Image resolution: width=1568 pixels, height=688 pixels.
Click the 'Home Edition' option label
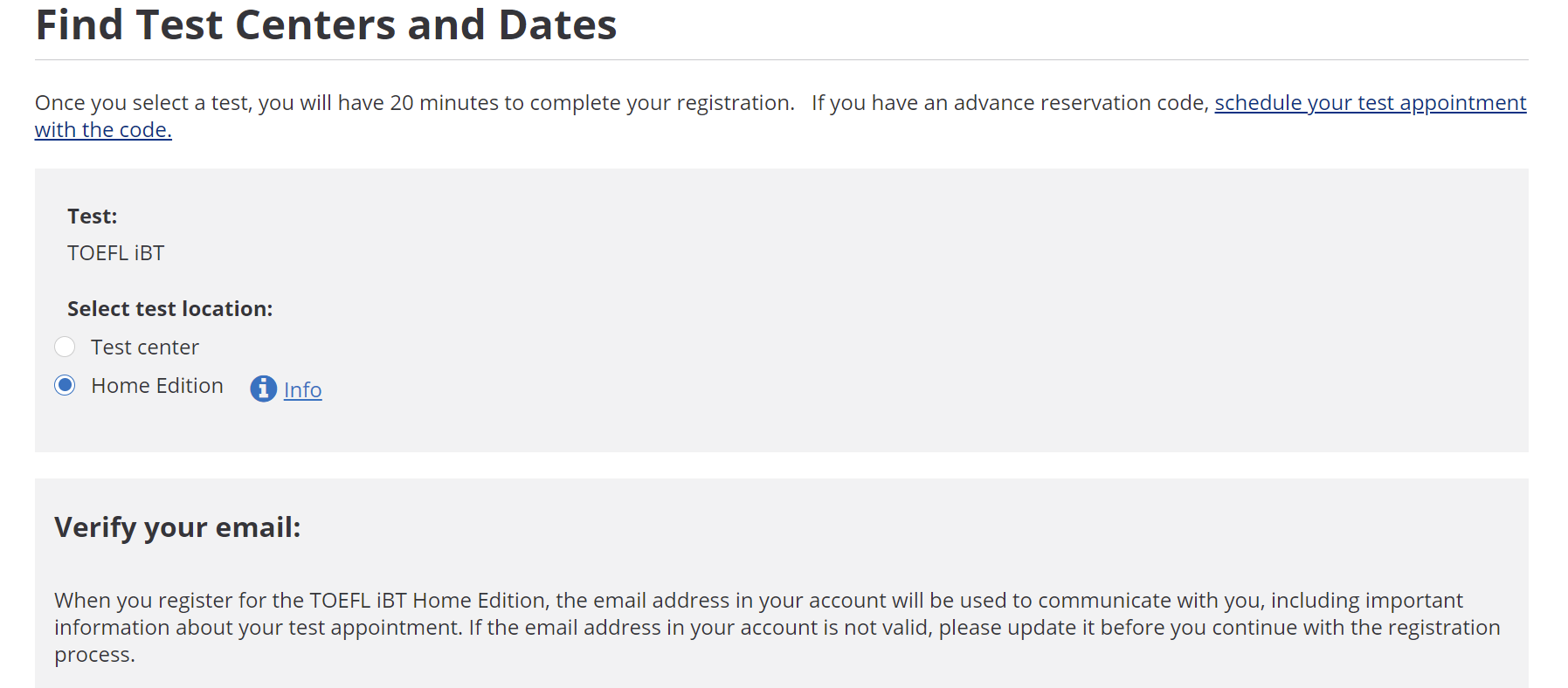pos(157,386)
